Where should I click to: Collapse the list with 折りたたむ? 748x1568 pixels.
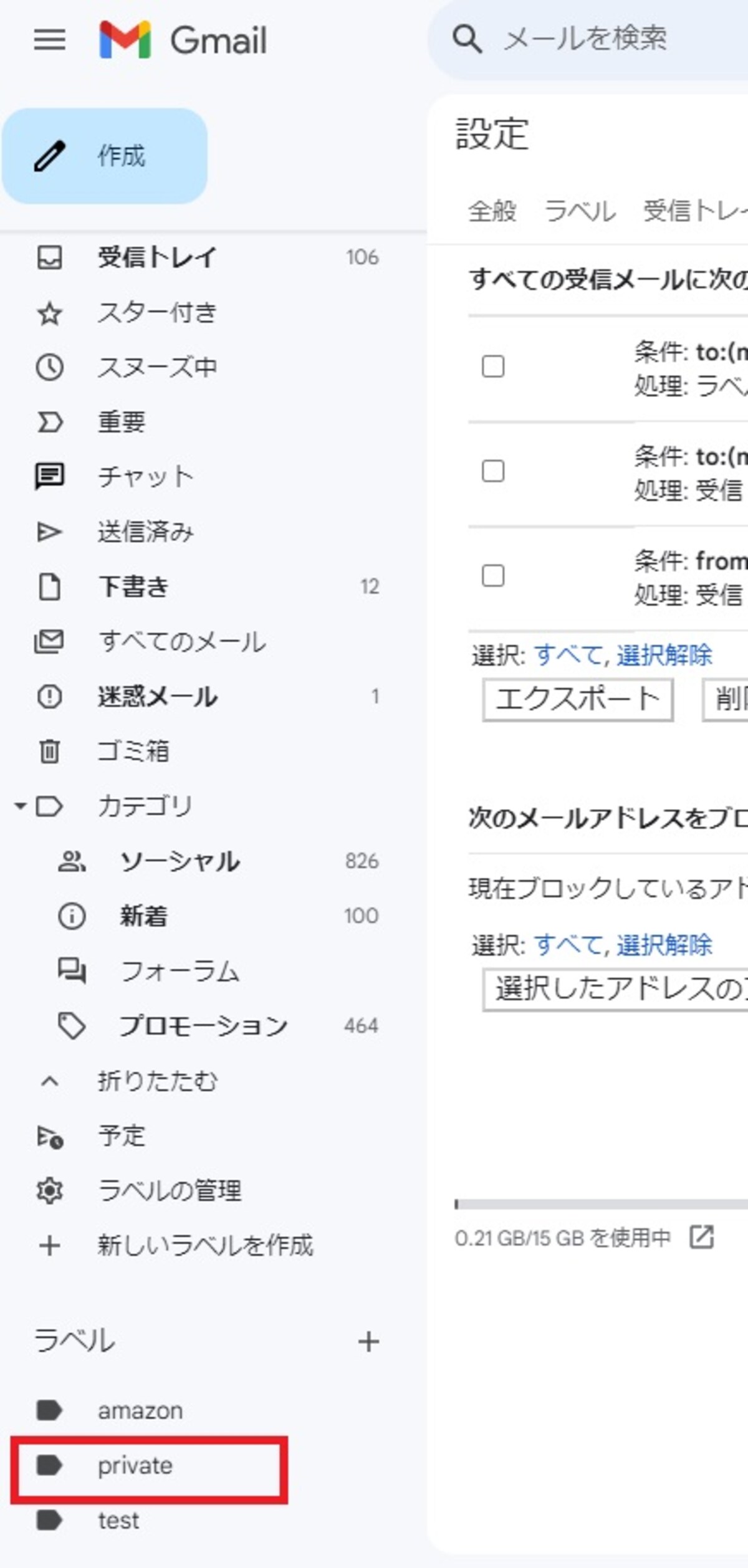pos(157,1081)
